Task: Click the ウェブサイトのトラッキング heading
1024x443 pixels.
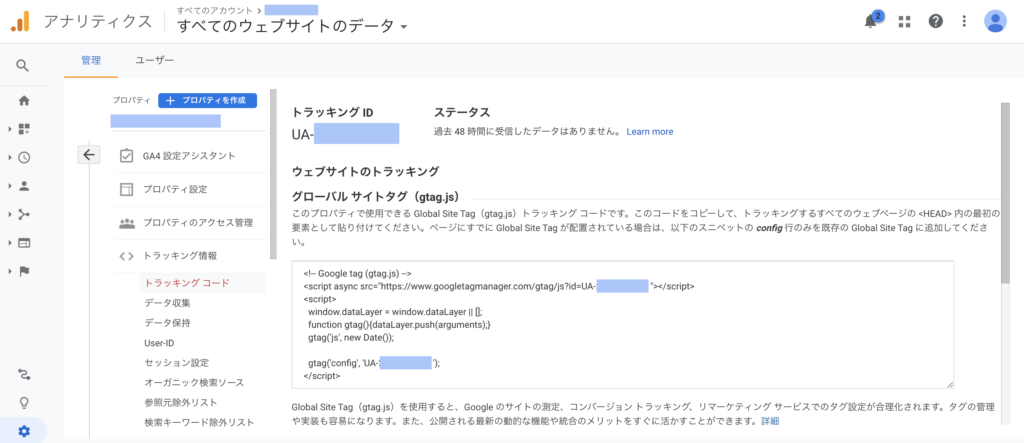Action: point(365,172)
